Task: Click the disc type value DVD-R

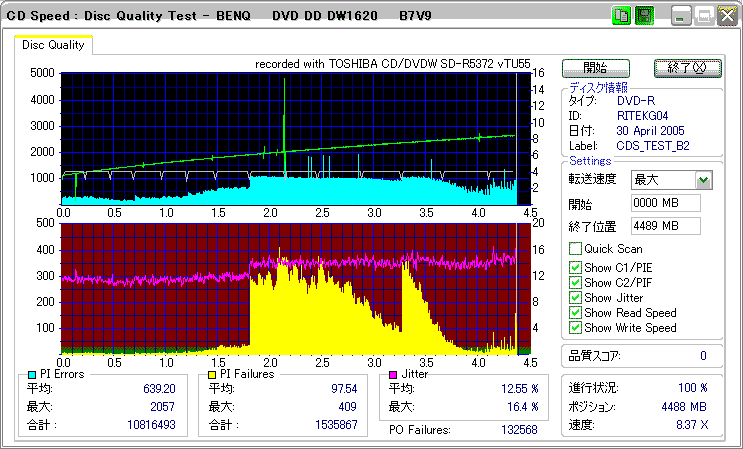Action: pos(636,101)
